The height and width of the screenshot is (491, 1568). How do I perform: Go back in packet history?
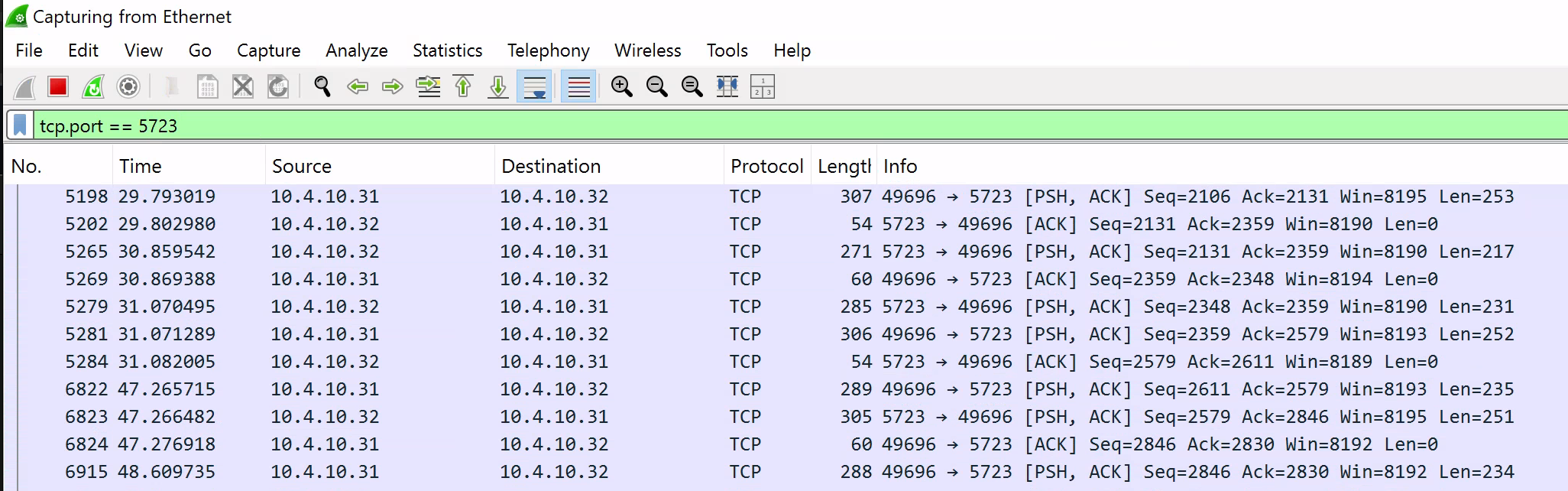tap(357, 87)
